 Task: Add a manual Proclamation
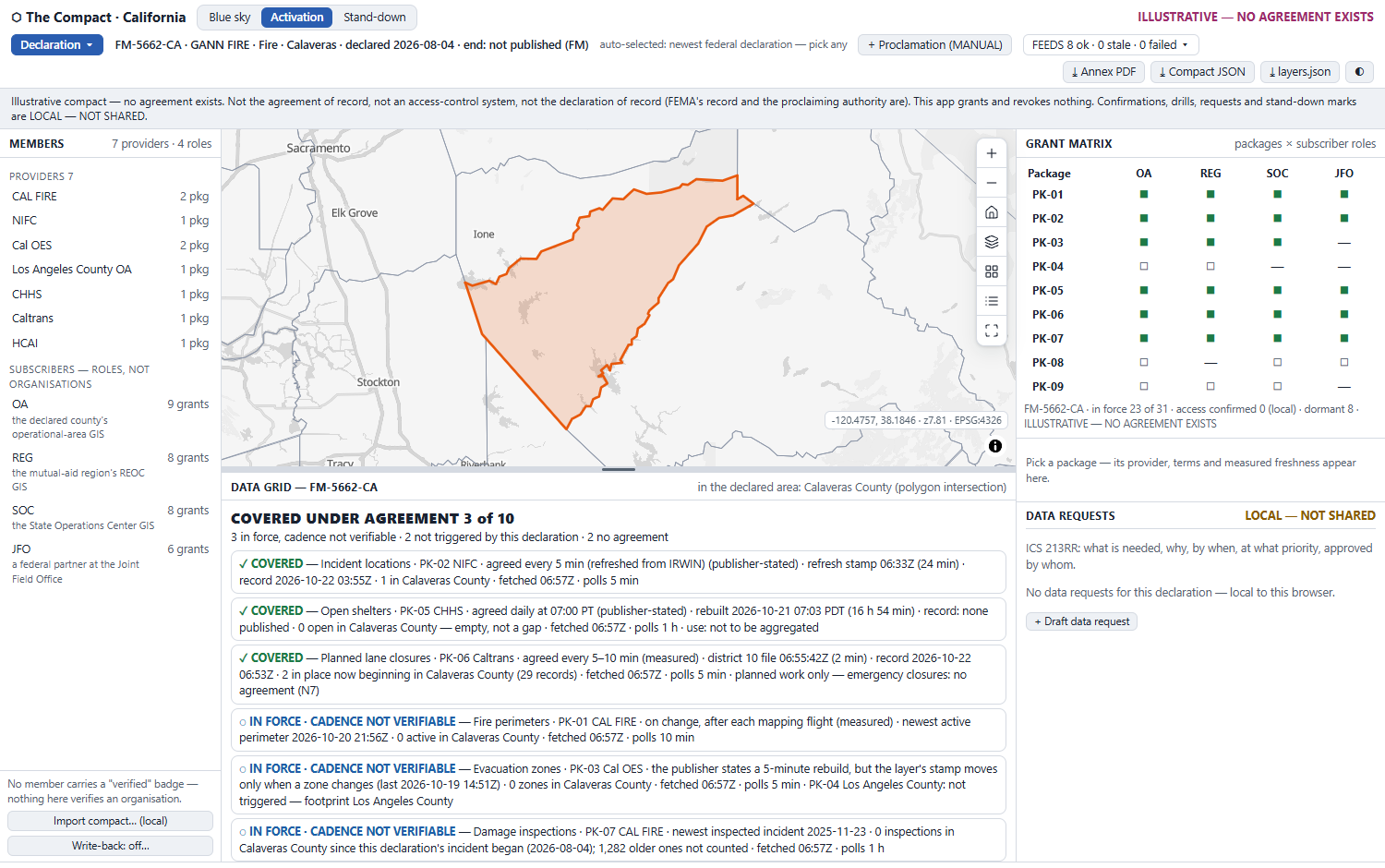click(x=935, y=45)
